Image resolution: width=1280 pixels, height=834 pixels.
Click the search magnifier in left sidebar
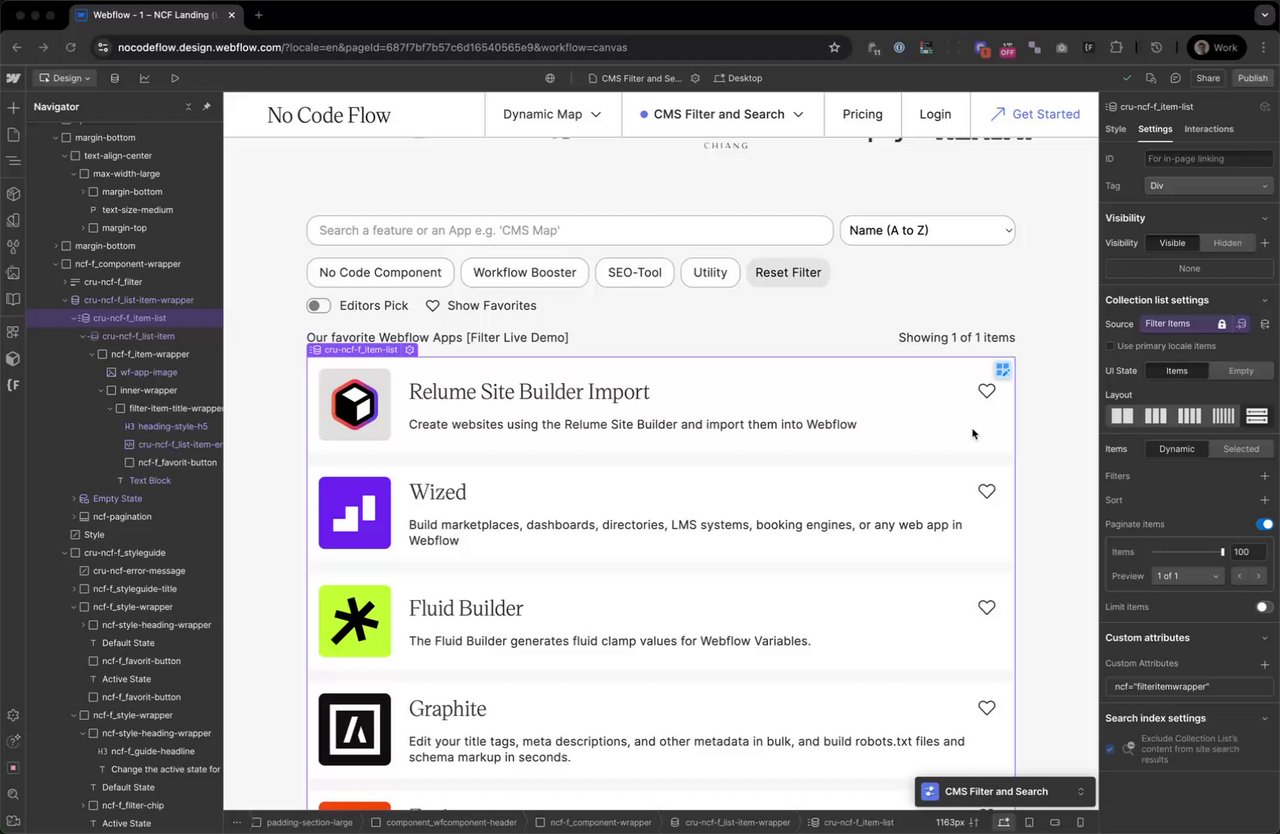13,794
